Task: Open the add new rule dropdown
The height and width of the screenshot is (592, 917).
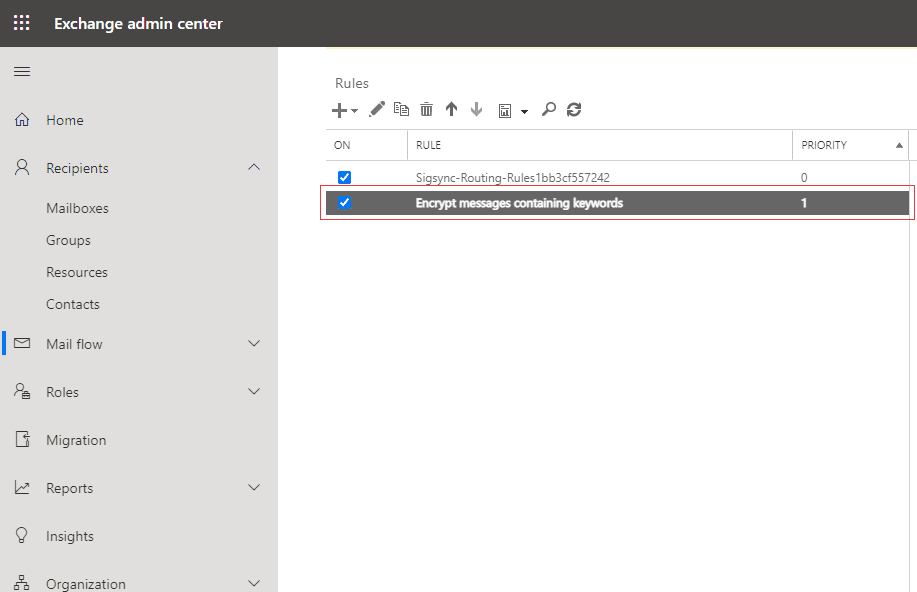Action: 345,110
